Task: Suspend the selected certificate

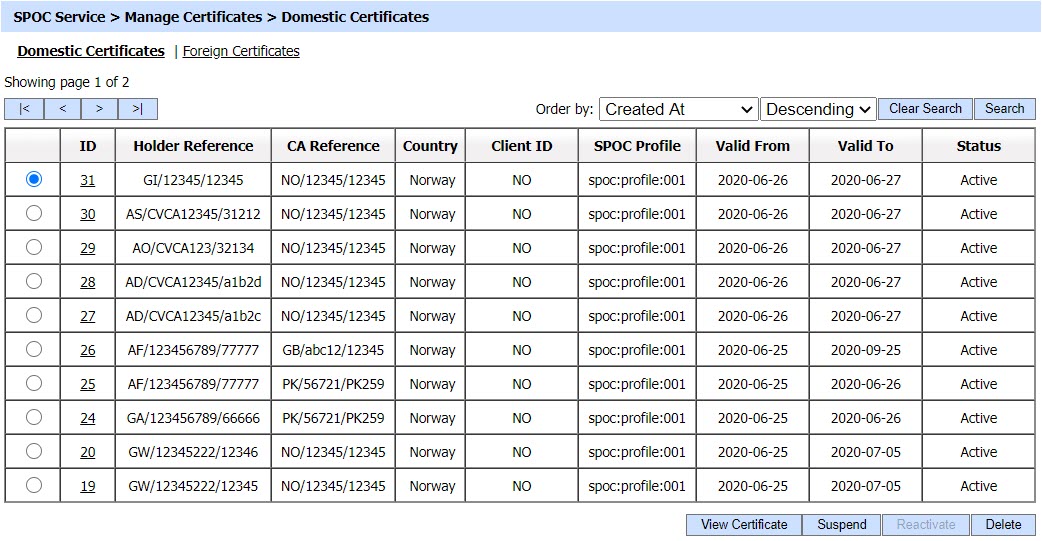Action: click(841, 525)
